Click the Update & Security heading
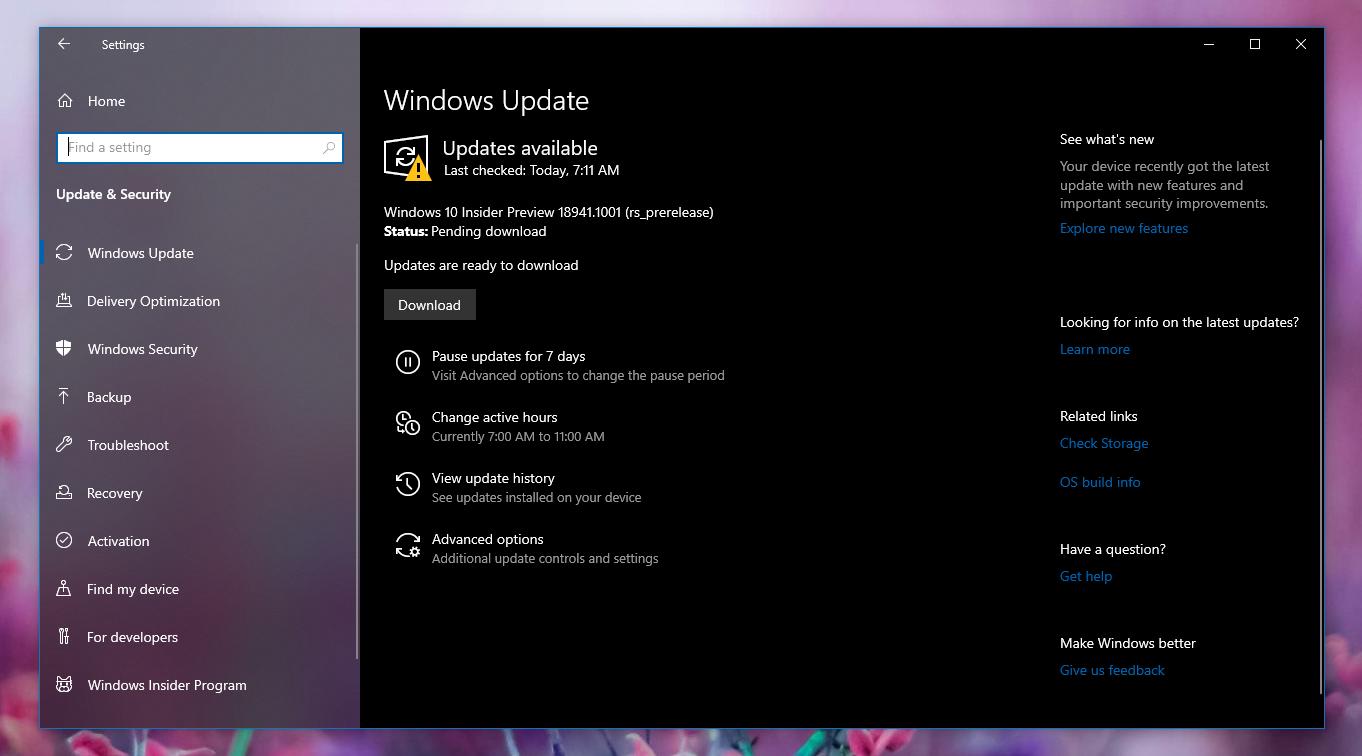This screenshot has width=1362, height=756. (113, 194)
